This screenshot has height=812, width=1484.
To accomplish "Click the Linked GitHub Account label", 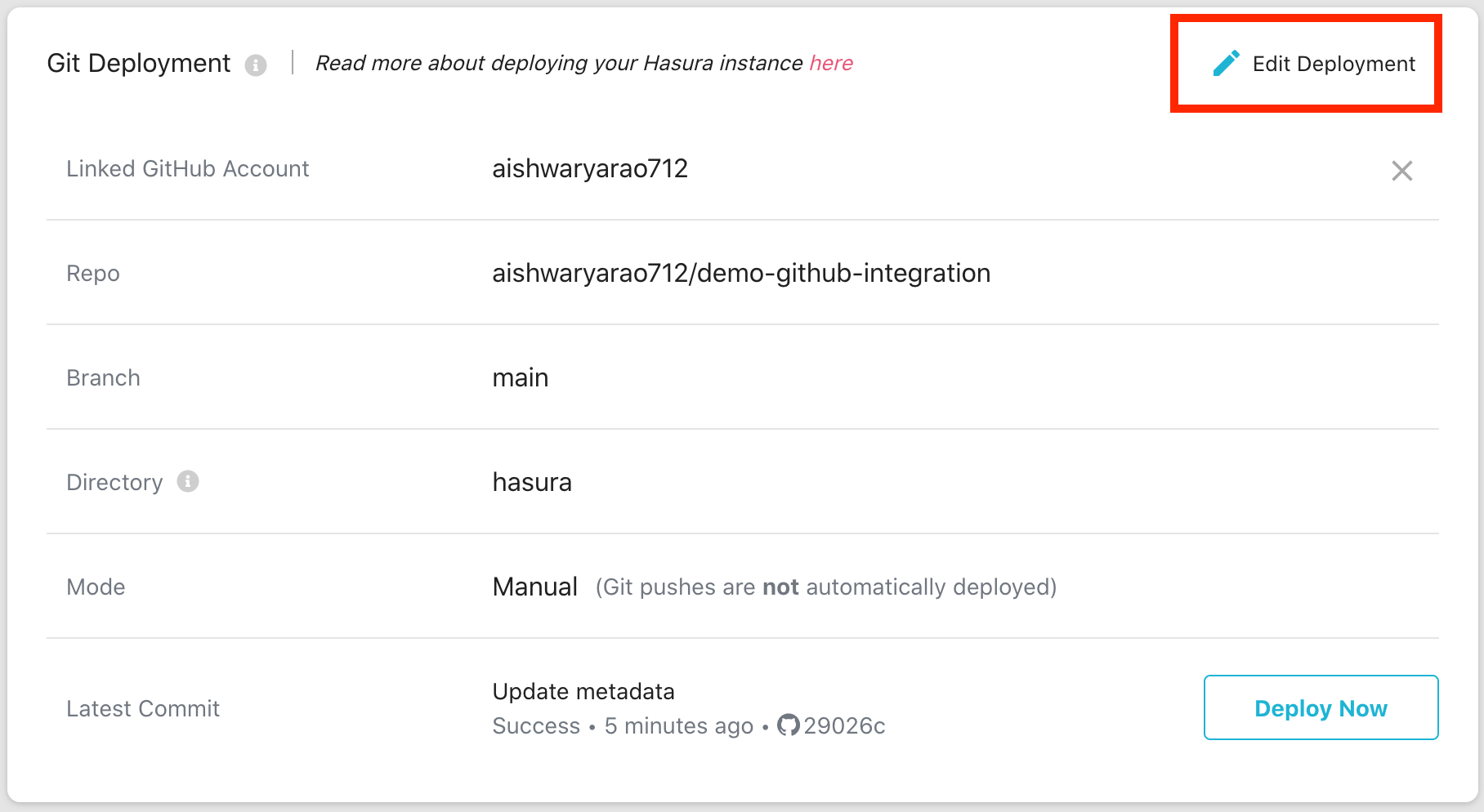I will [x=187, y=169].
